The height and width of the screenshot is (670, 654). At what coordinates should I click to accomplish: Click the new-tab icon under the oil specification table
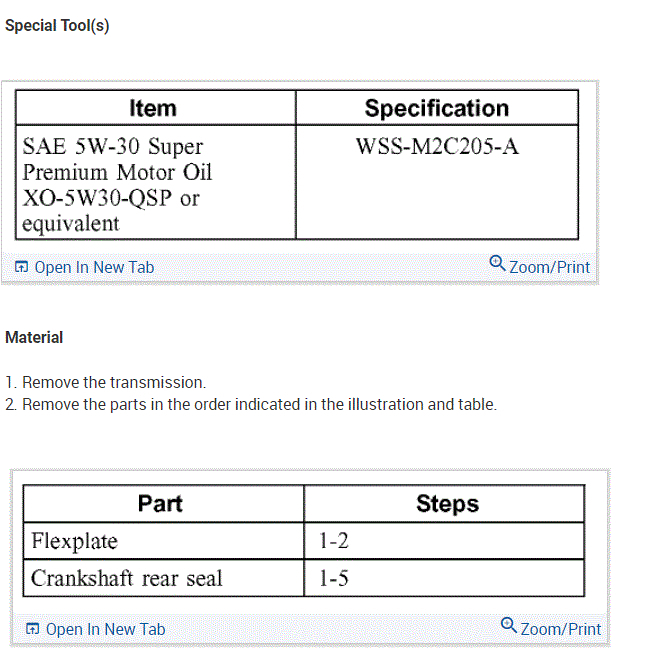pos(22,267)
